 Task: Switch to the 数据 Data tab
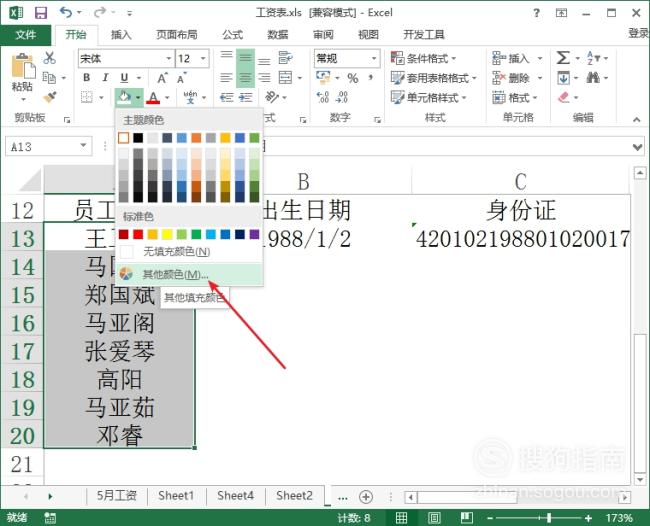click(x=278, y=35)
